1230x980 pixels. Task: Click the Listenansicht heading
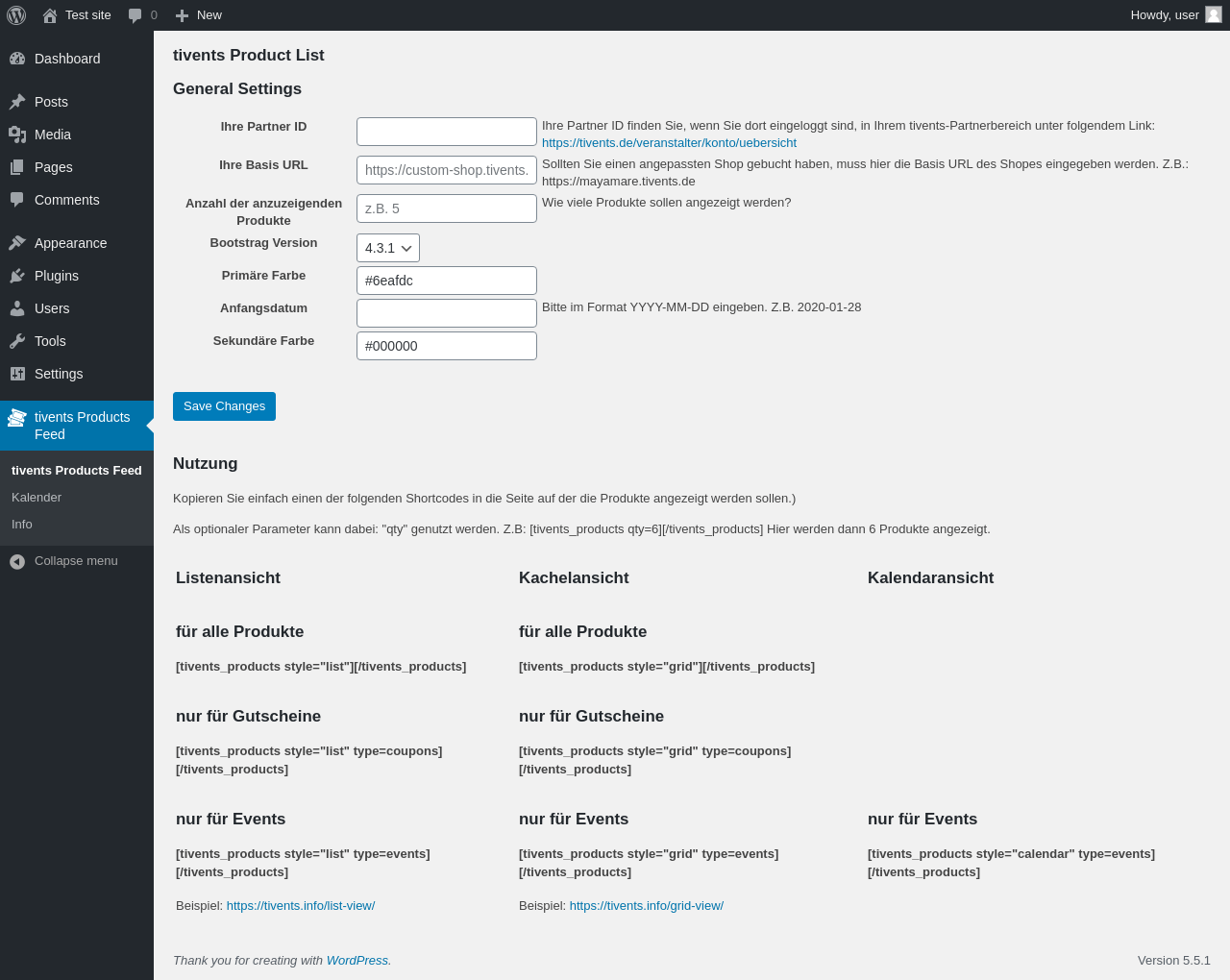pos(228,578)
